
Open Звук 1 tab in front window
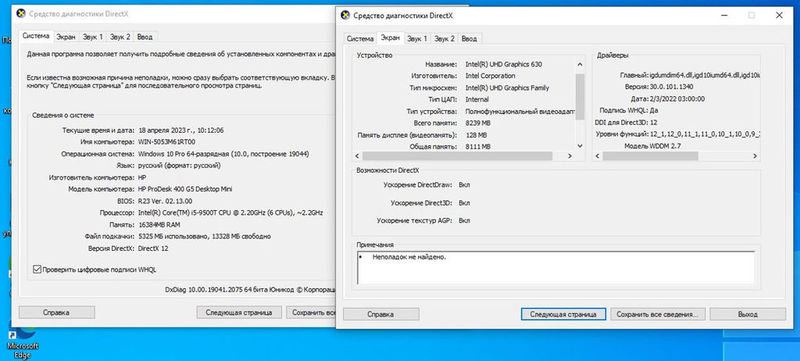point(417,39)
